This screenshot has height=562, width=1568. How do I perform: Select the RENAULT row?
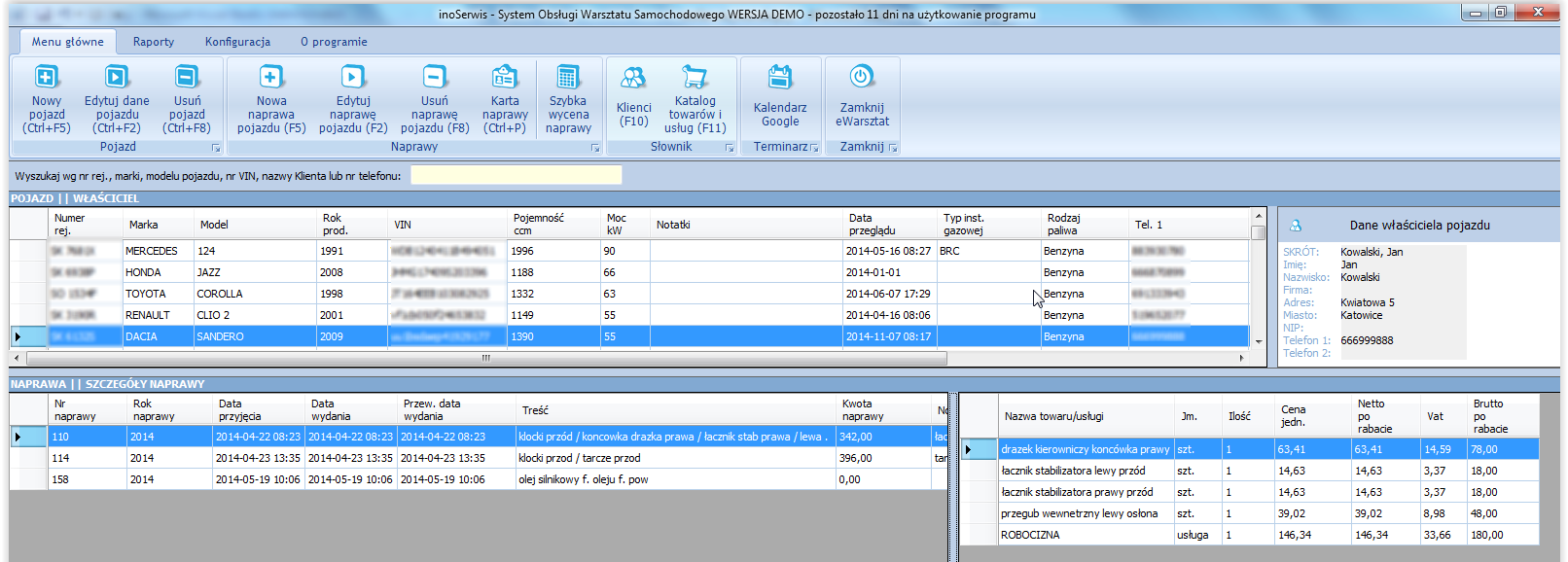point(629,315)
